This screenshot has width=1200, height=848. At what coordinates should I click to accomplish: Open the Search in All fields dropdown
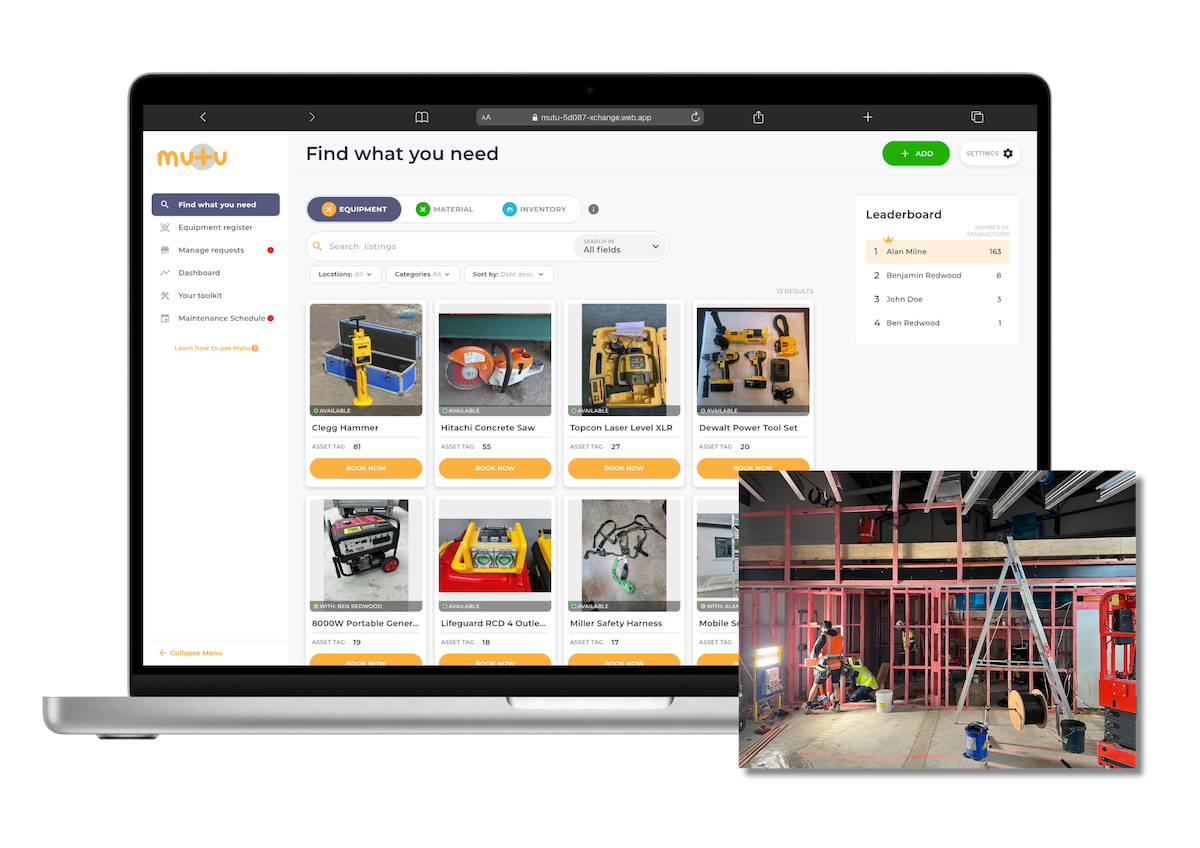click(x=620, y=246)
